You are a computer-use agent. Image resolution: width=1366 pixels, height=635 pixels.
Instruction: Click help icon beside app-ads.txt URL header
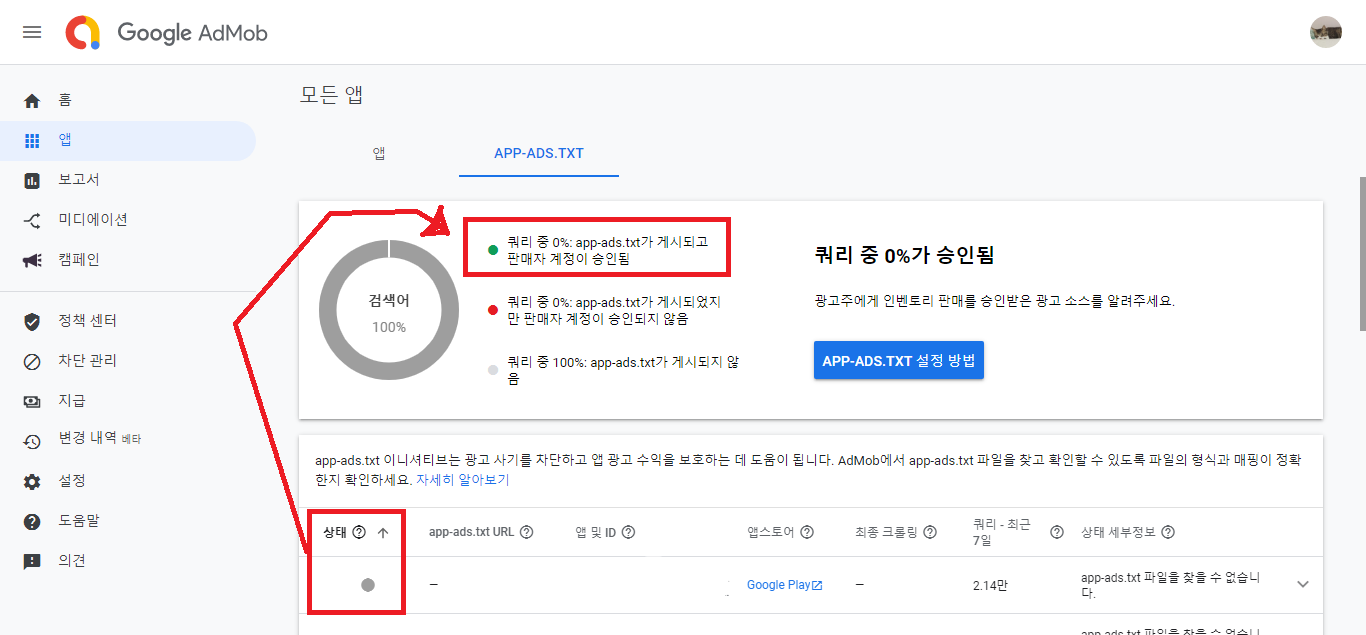(x=526, y=533)
